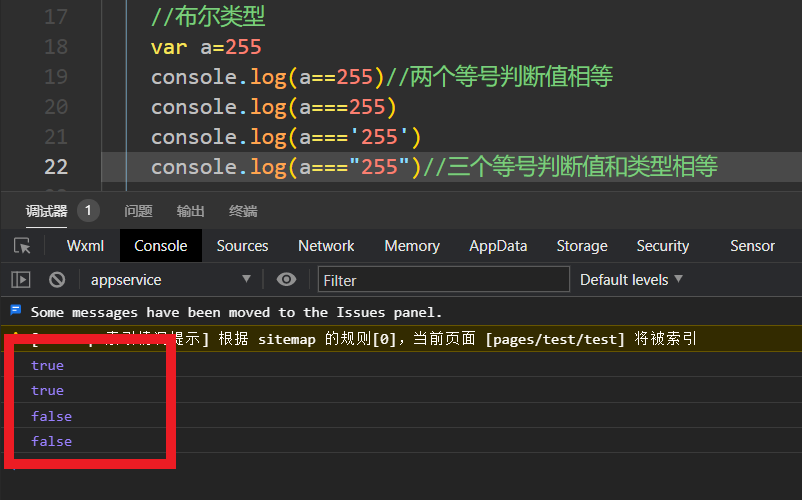Open the Sensor tab
This screenshot has height=500, width=802.
point(752,246)
